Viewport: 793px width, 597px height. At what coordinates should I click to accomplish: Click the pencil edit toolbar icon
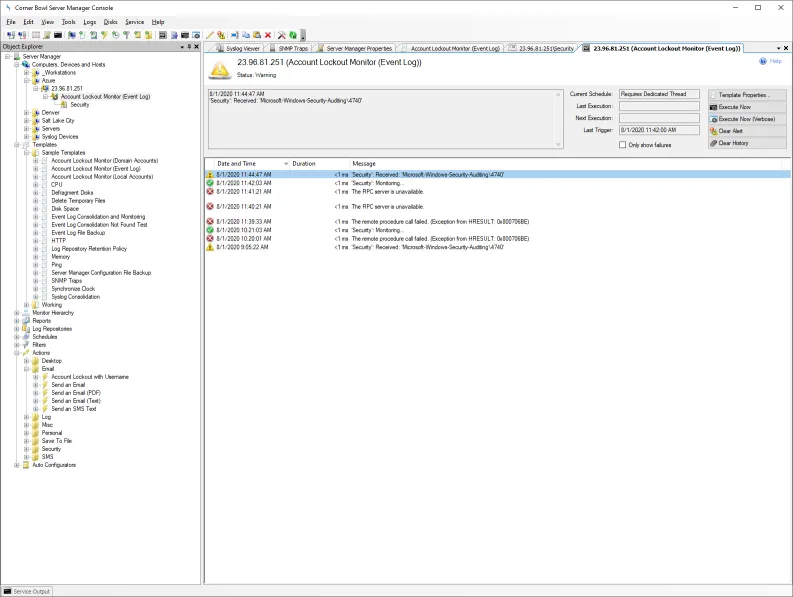pos(209,35)
